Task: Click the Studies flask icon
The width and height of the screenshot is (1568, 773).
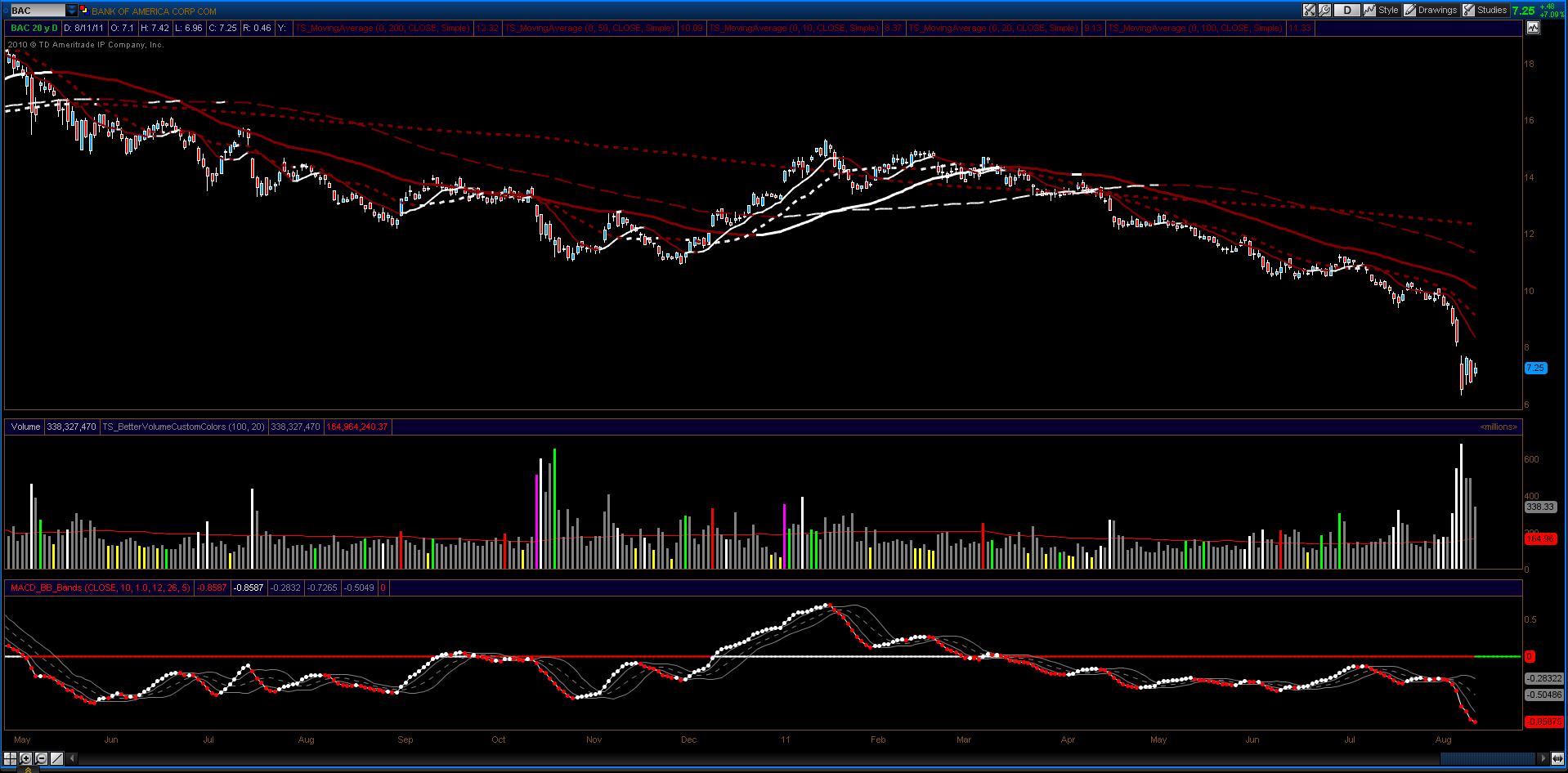Action: point(1469,11)
